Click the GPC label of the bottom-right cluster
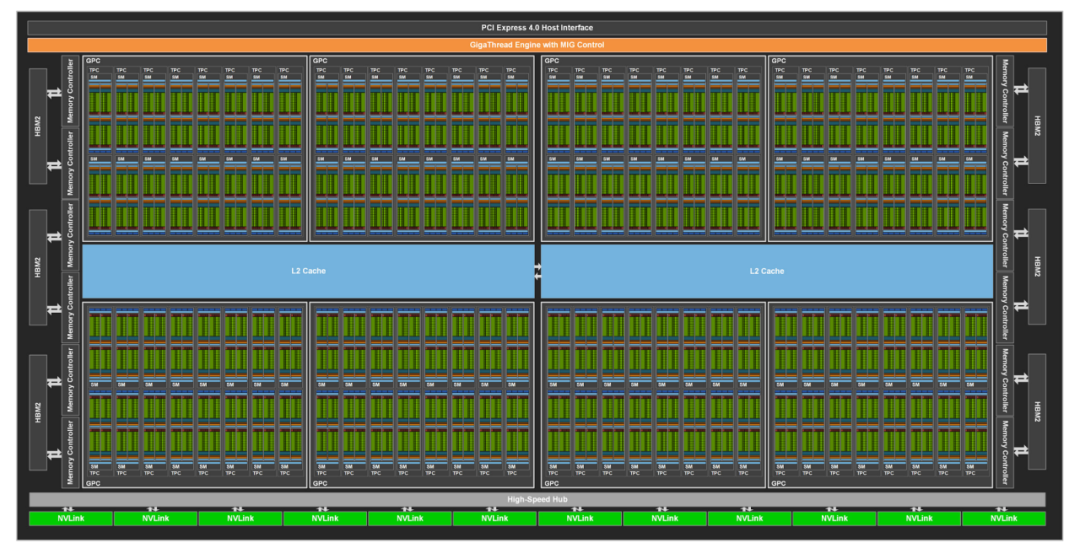The width and height of the screenshot is (1080, 543). (x=779, y=483)
